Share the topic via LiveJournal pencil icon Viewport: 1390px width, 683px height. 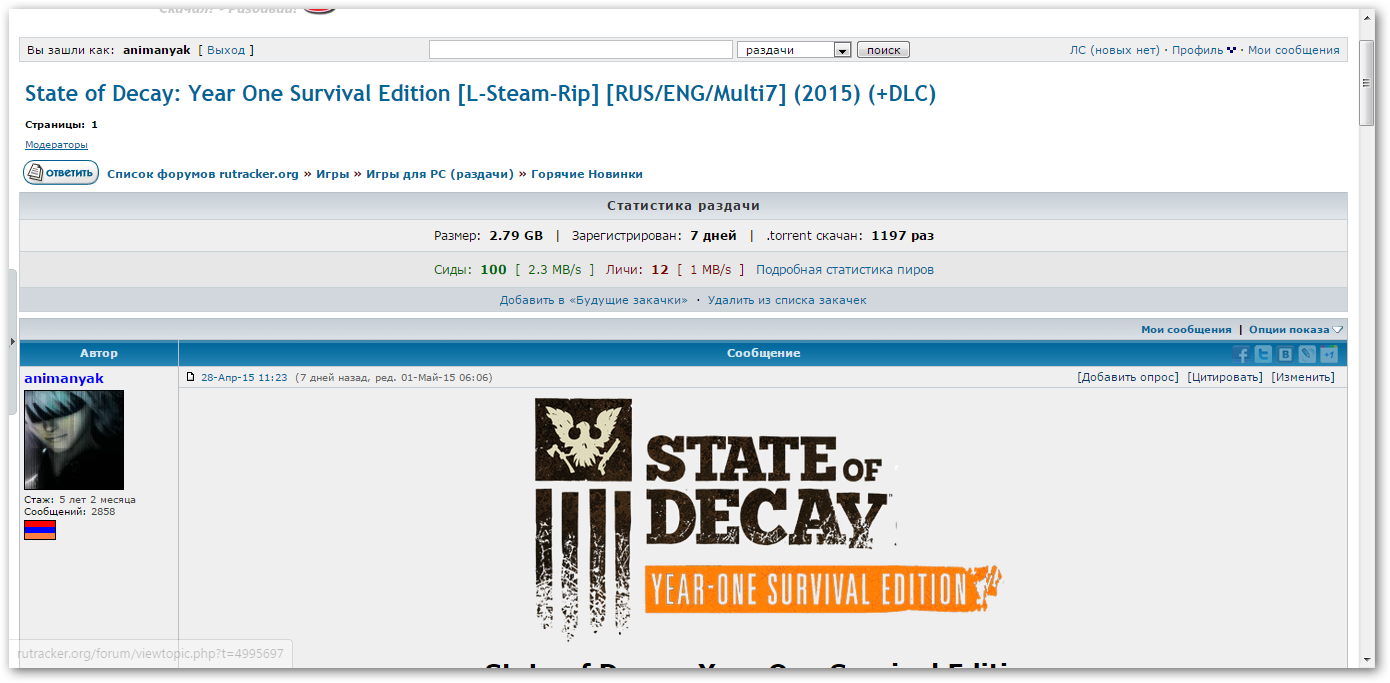(x=1307, y=354)
